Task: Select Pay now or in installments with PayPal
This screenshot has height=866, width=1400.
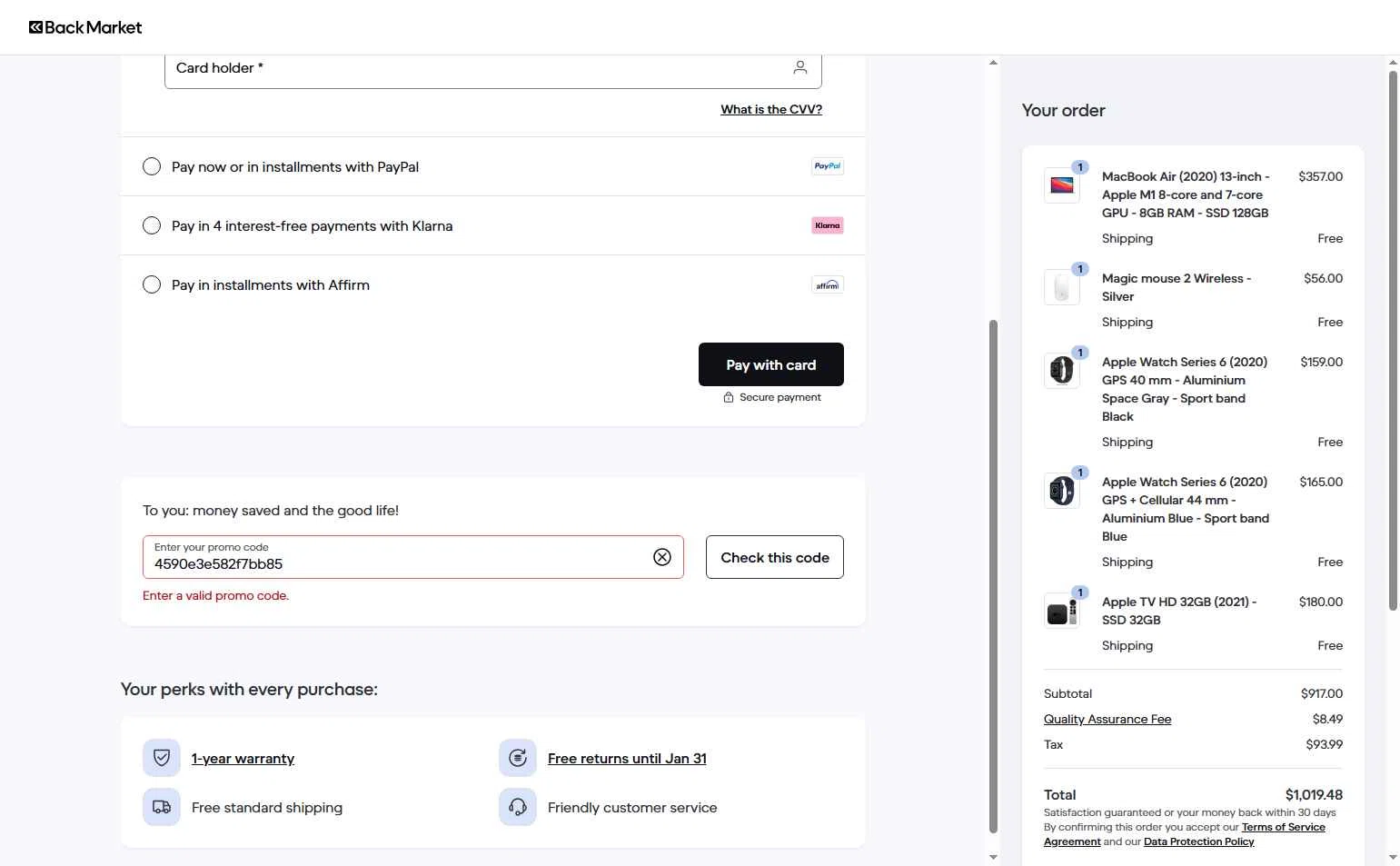Action: 152,166
